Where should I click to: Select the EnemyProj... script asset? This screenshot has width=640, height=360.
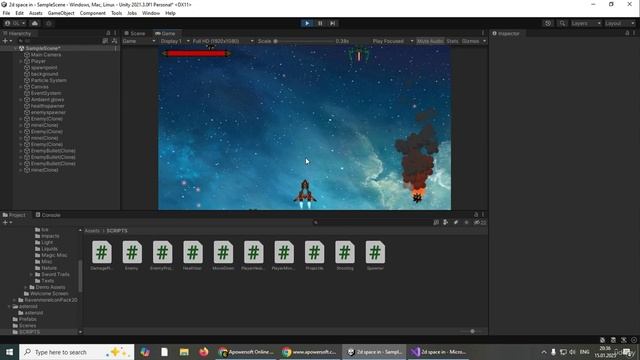point(162,256)
